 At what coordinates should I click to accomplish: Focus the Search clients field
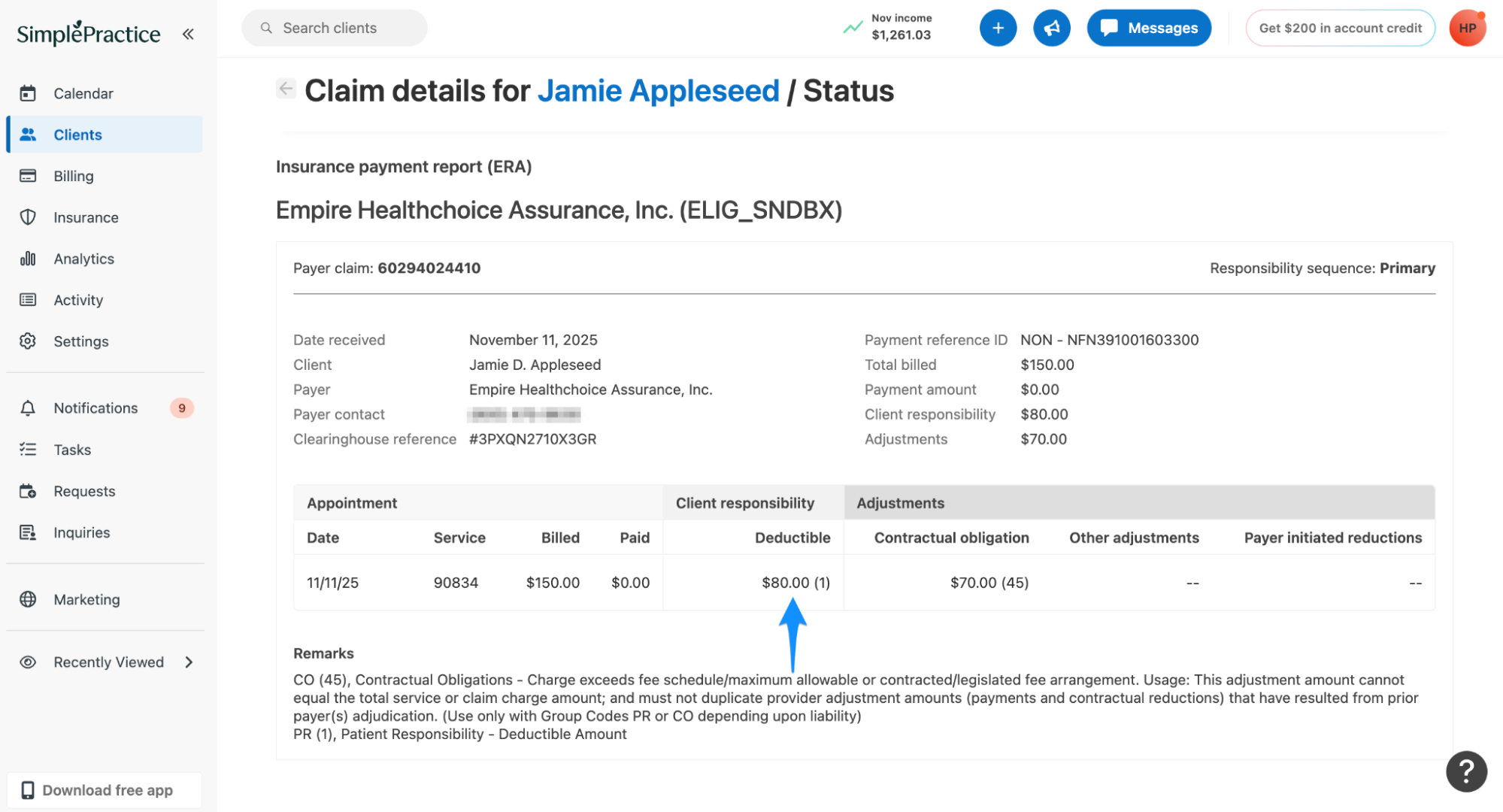(x=335, y=28)
